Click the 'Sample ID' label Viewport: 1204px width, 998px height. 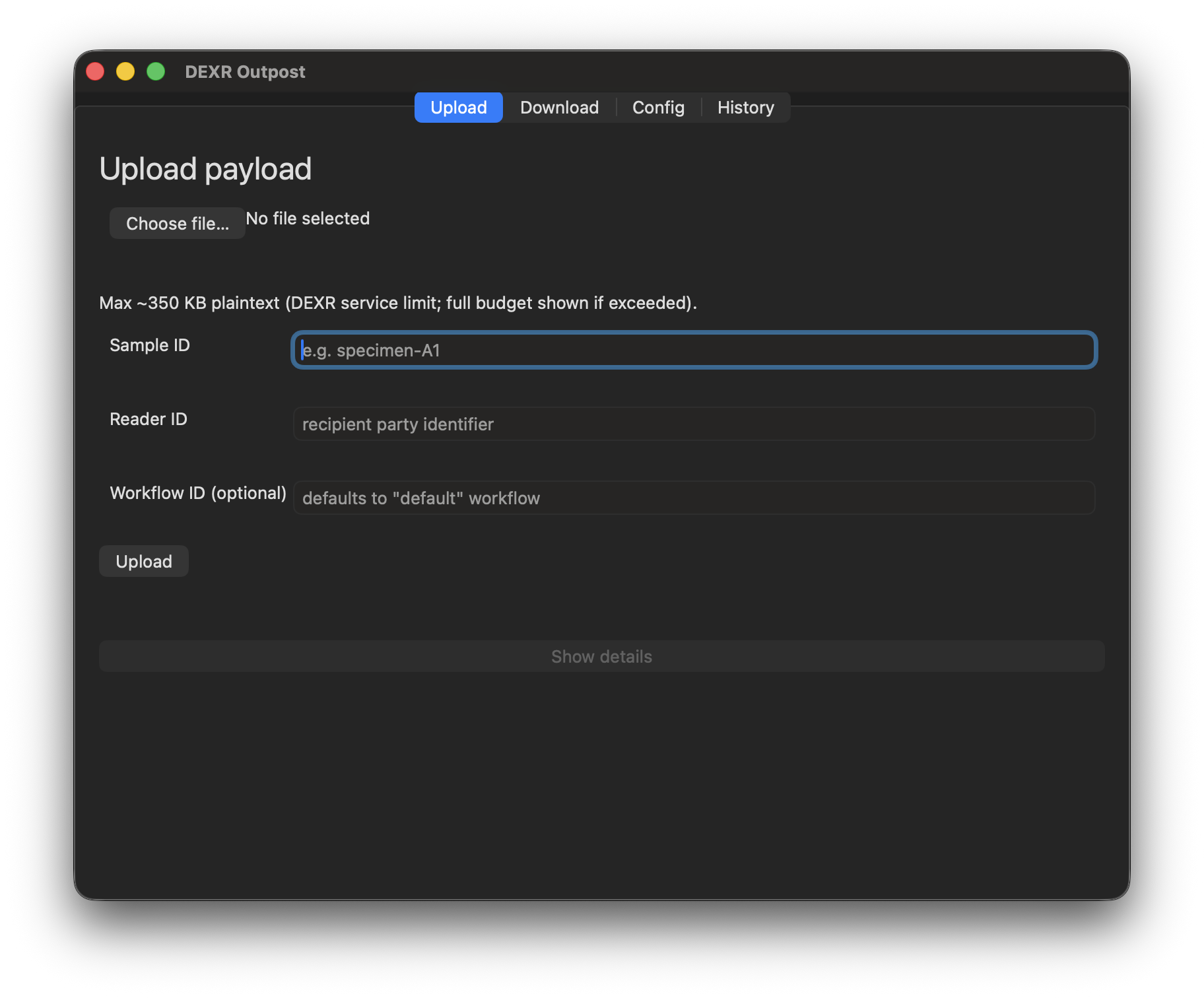pyautogui.click(x=150, y=345)
